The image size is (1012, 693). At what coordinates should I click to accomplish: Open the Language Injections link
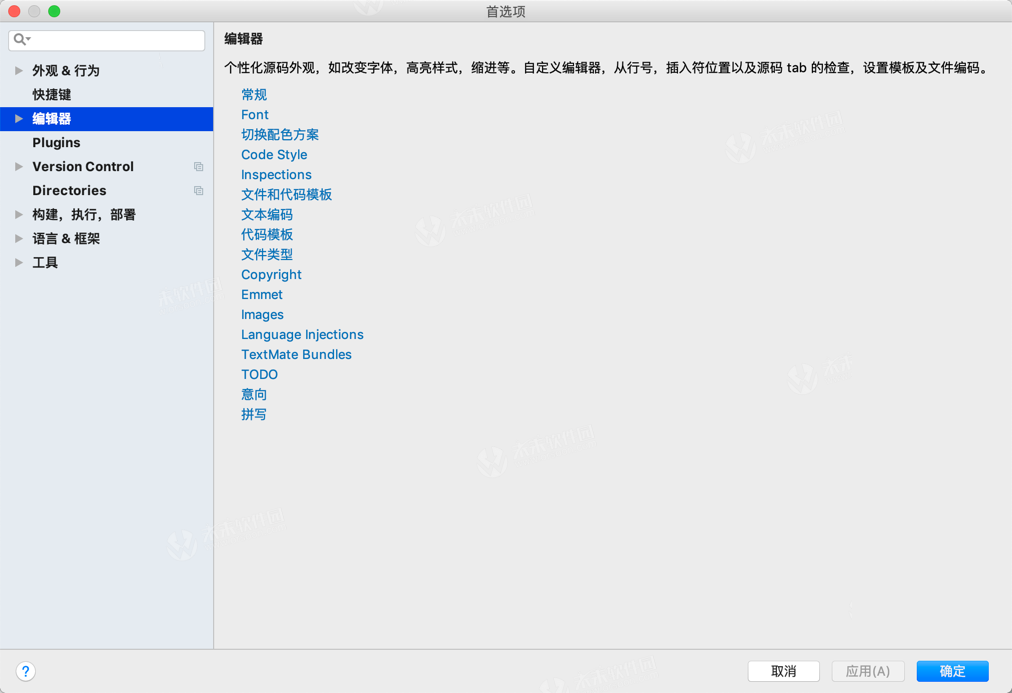pos(302,335)
